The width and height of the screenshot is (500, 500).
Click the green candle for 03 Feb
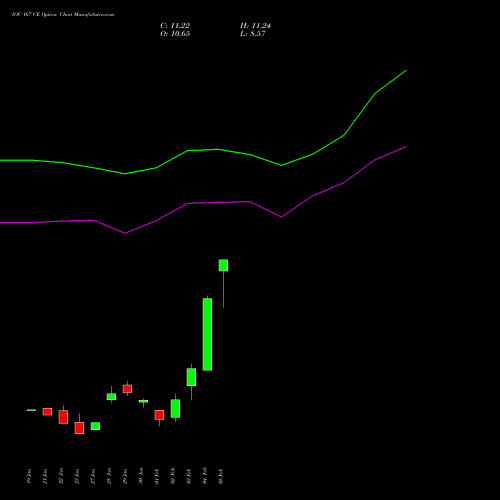(x=191, y=377)
